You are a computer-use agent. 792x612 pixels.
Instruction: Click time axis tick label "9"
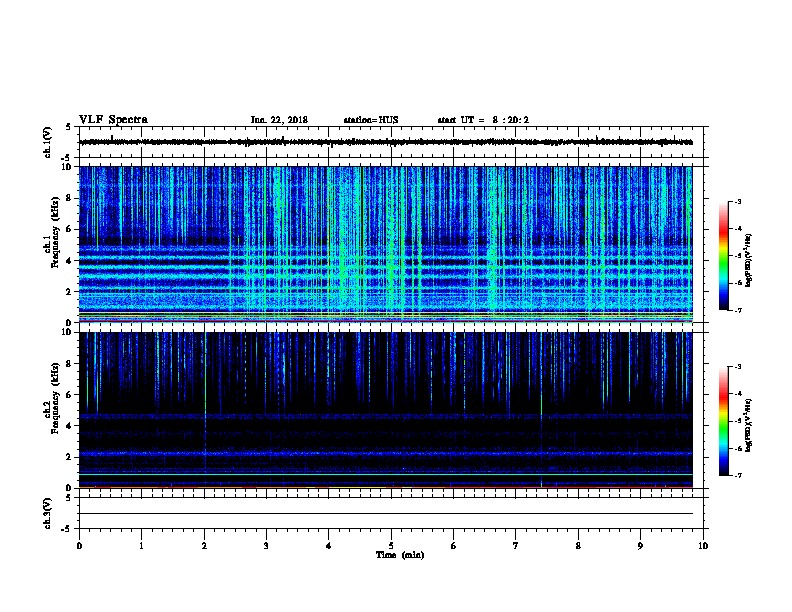tap(640, 546)
